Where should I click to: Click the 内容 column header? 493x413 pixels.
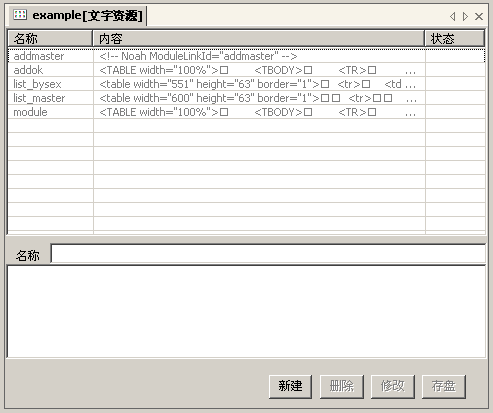[259, 39]
